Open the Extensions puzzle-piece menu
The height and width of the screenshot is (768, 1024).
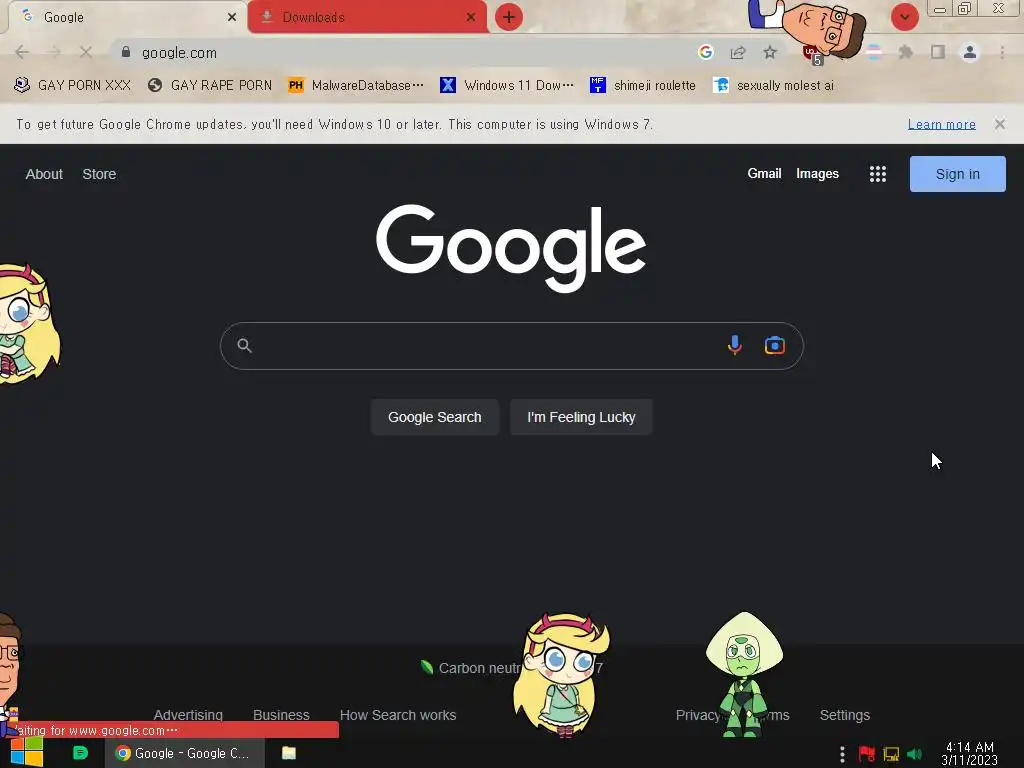(x=905, y=52)
